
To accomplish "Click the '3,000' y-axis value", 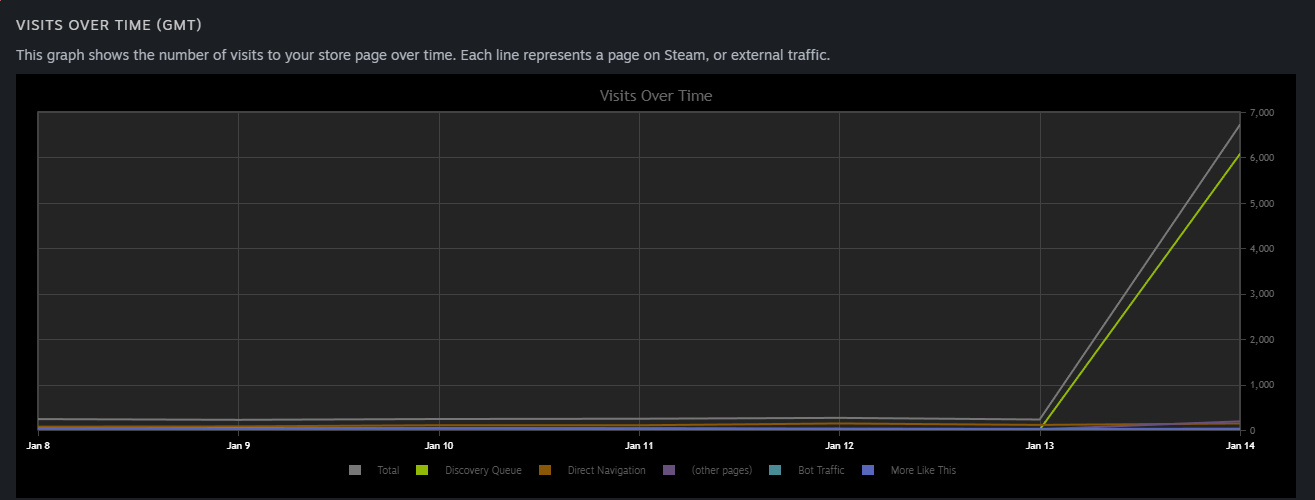I will 1260,294.
